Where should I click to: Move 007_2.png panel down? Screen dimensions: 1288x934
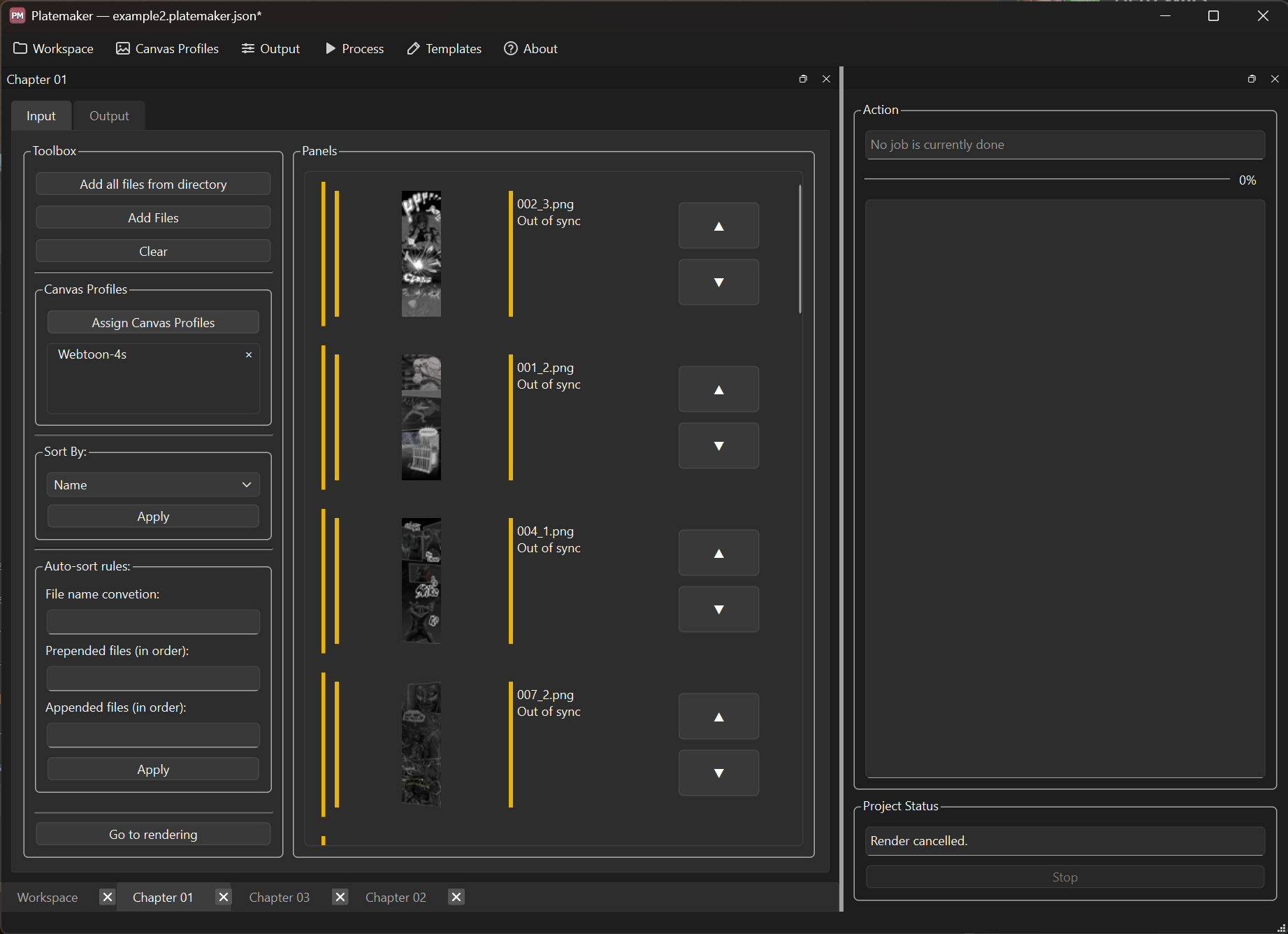coord(718,773)
